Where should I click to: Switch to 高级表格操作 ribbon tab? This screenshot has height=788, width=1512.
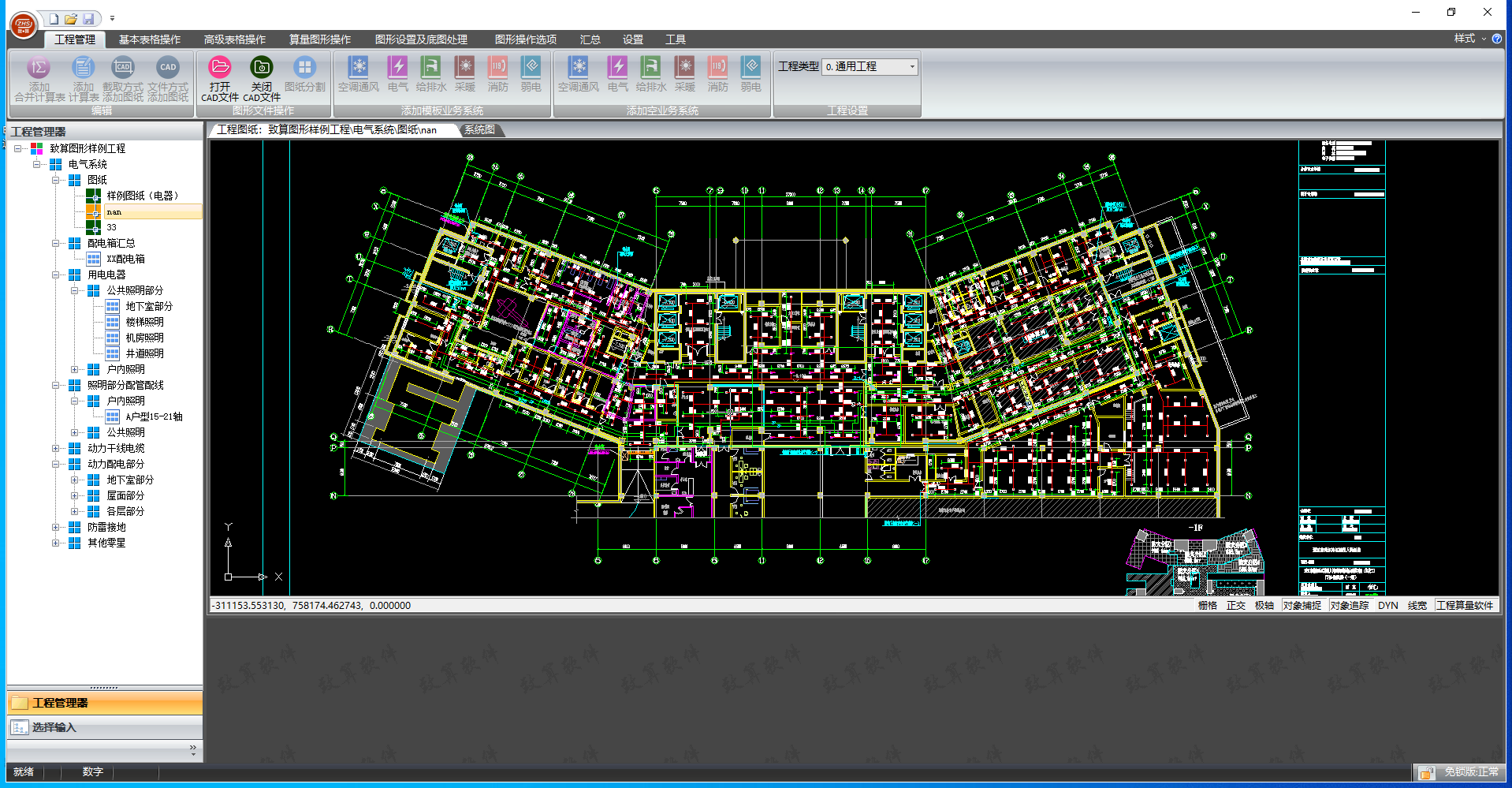[235, 39]
